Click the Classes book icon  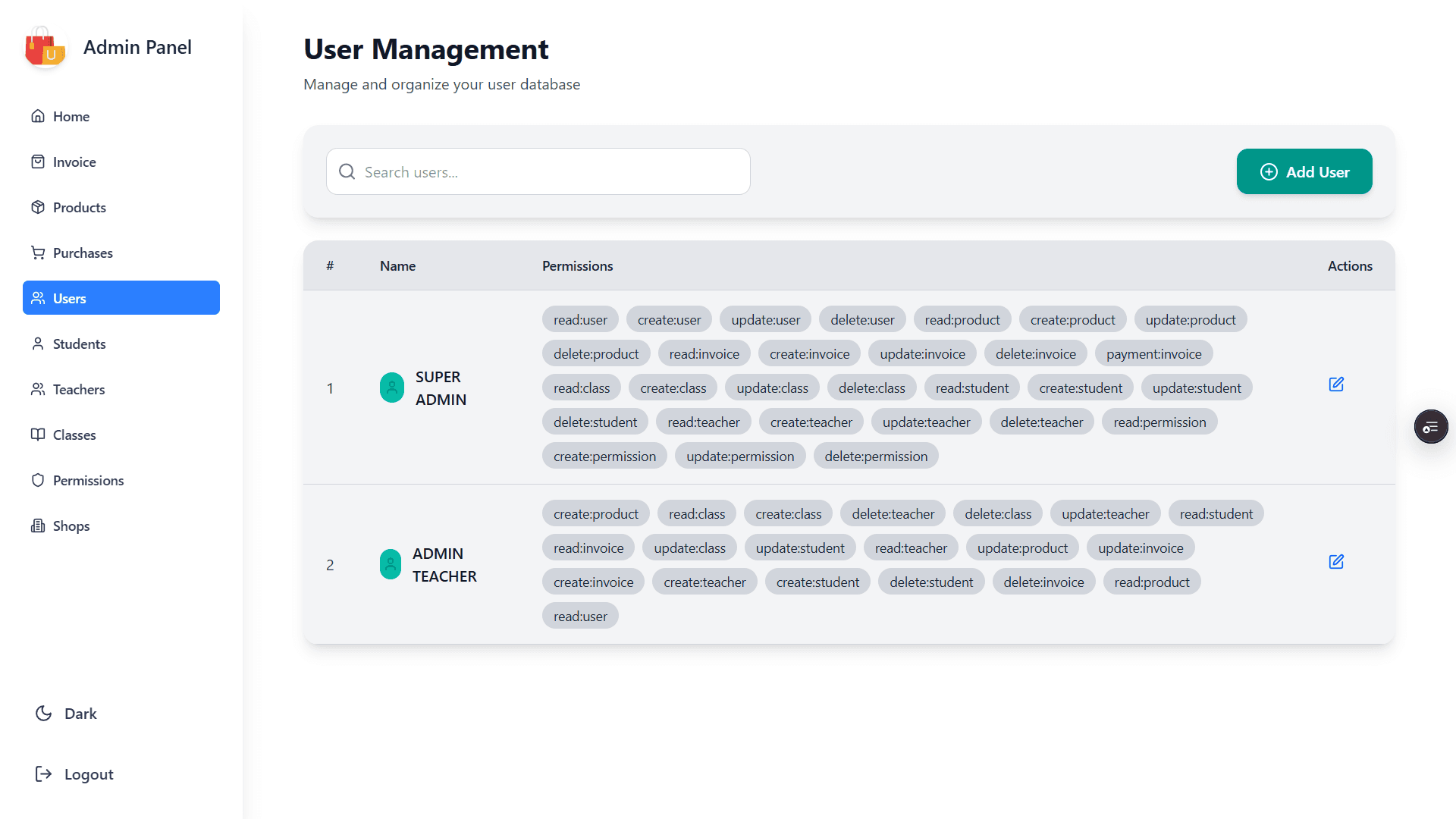[x=38, y=435]
